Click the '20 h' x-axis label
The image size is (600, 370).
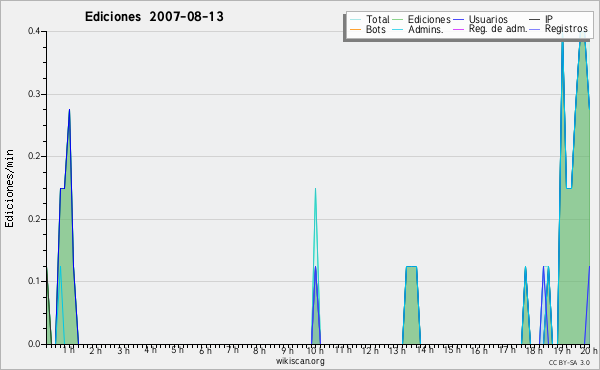tap(589, 350)
